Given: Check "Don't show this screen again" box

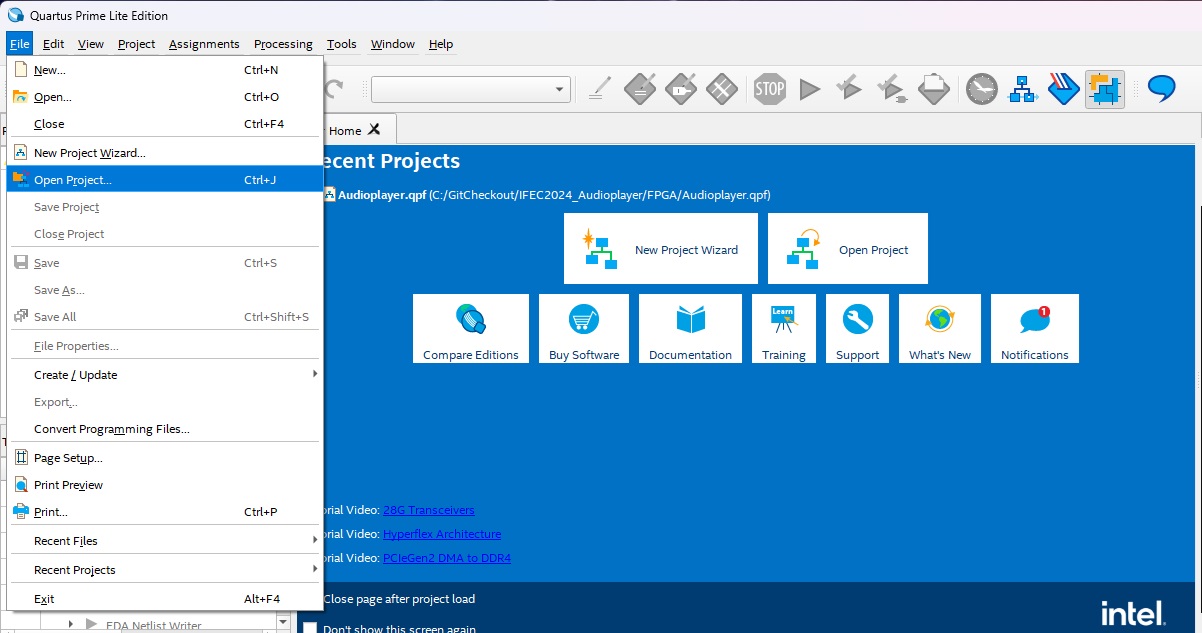Looking at the screenshot, I should pos(310,629).
